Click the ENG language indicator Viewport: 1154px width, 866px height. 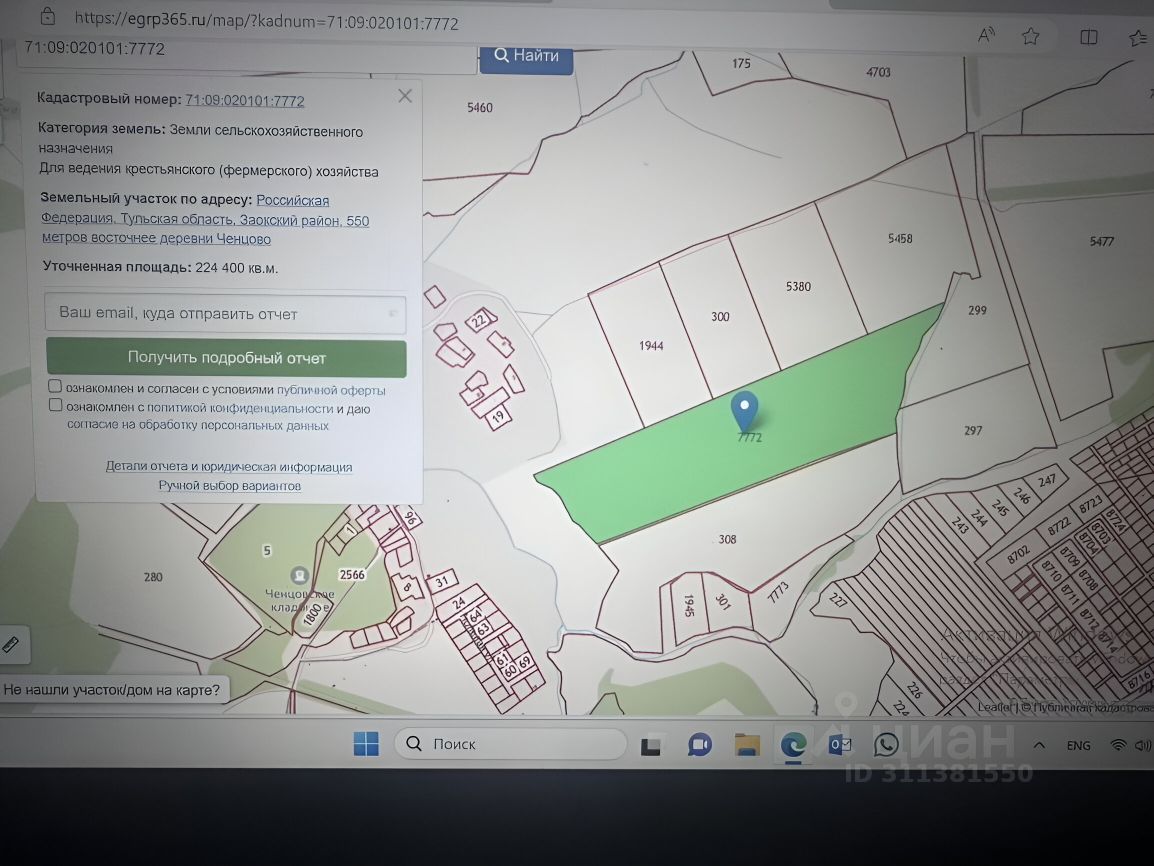[x=1078, y=745]
